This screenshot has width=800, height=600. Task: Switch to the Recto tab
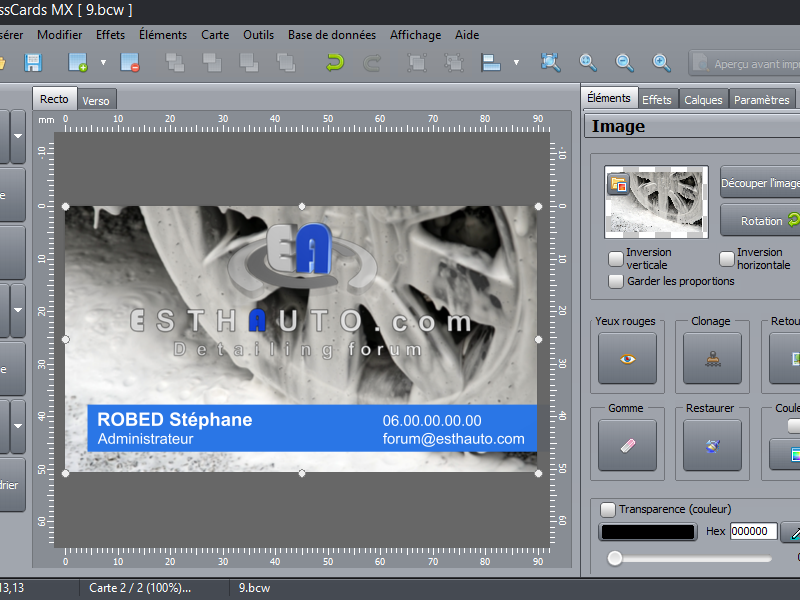click(x=54, y=99)
